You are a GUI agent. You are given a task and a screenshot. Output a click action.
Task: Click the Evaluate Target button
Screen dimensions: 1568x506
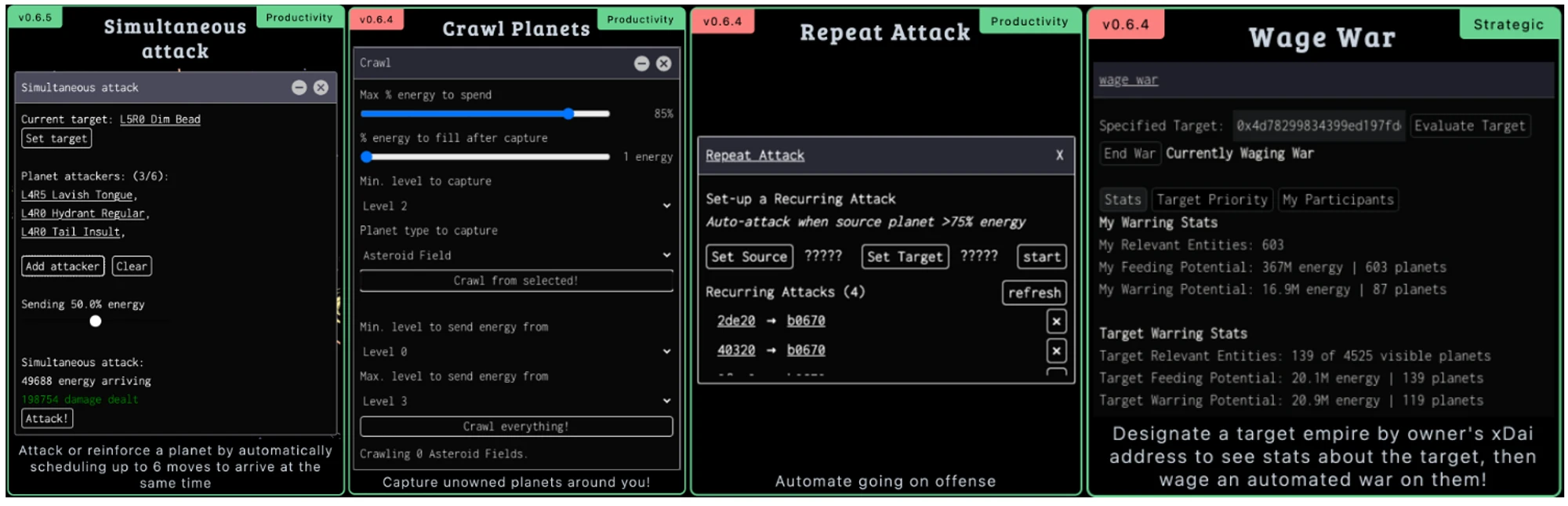(x=1470, y=126)
